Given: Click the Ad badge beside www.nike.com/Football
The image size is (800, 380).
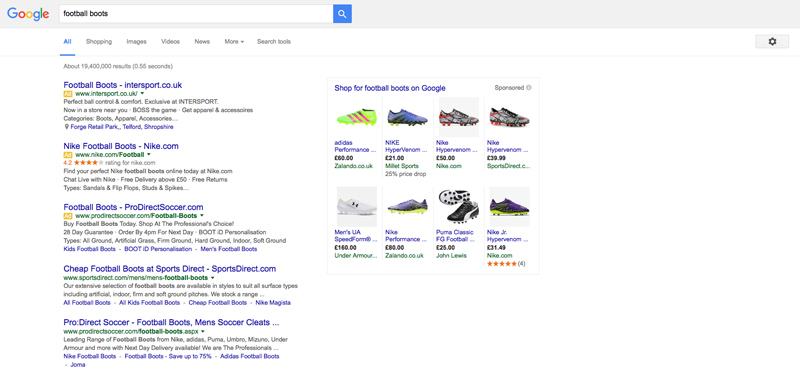Looking at the screenshot, I should click(68, 155).
